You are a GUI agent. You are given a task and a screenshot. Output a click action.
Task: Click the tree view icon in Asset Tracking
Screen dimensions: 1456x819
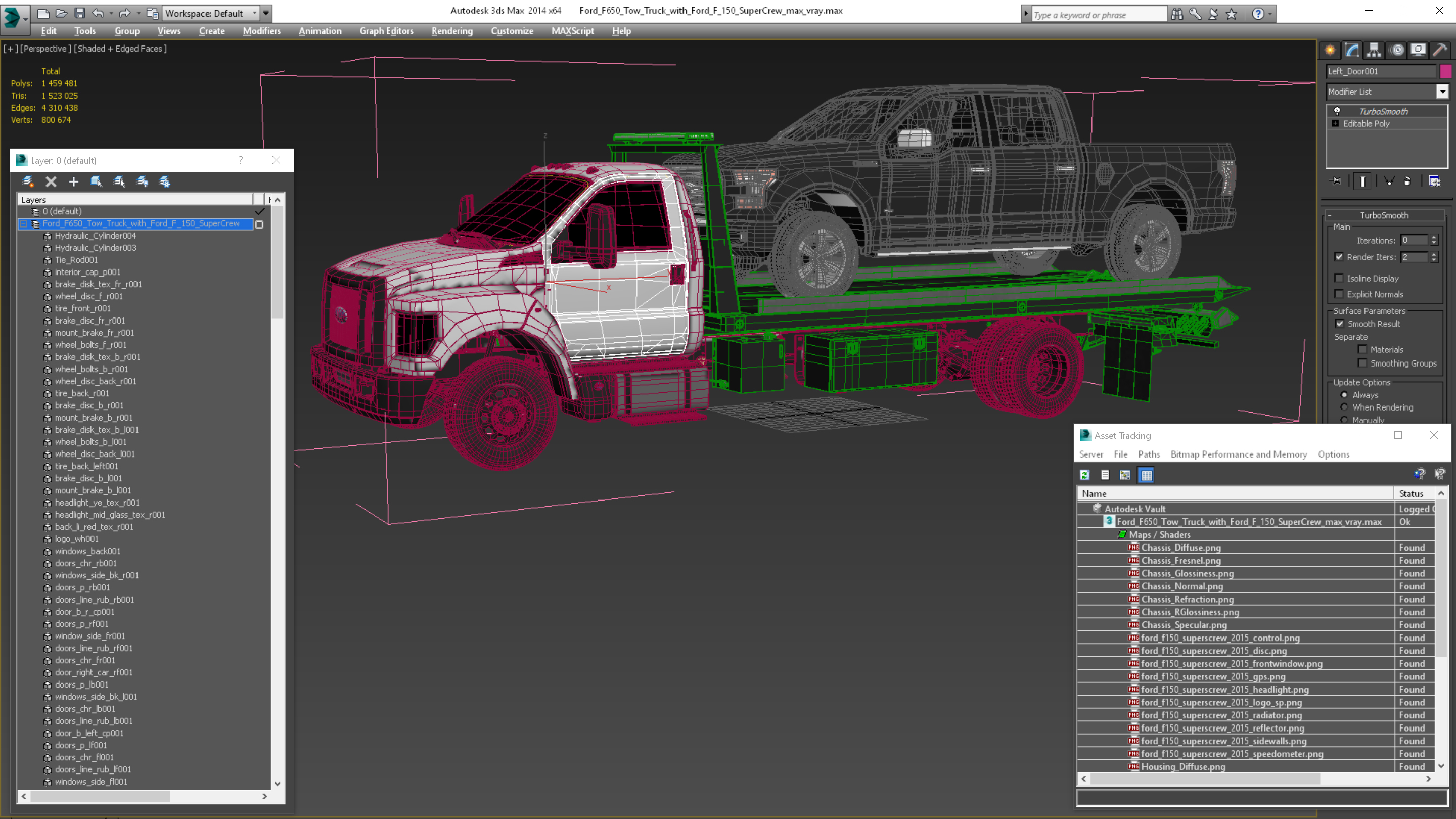coord(1125,475)
